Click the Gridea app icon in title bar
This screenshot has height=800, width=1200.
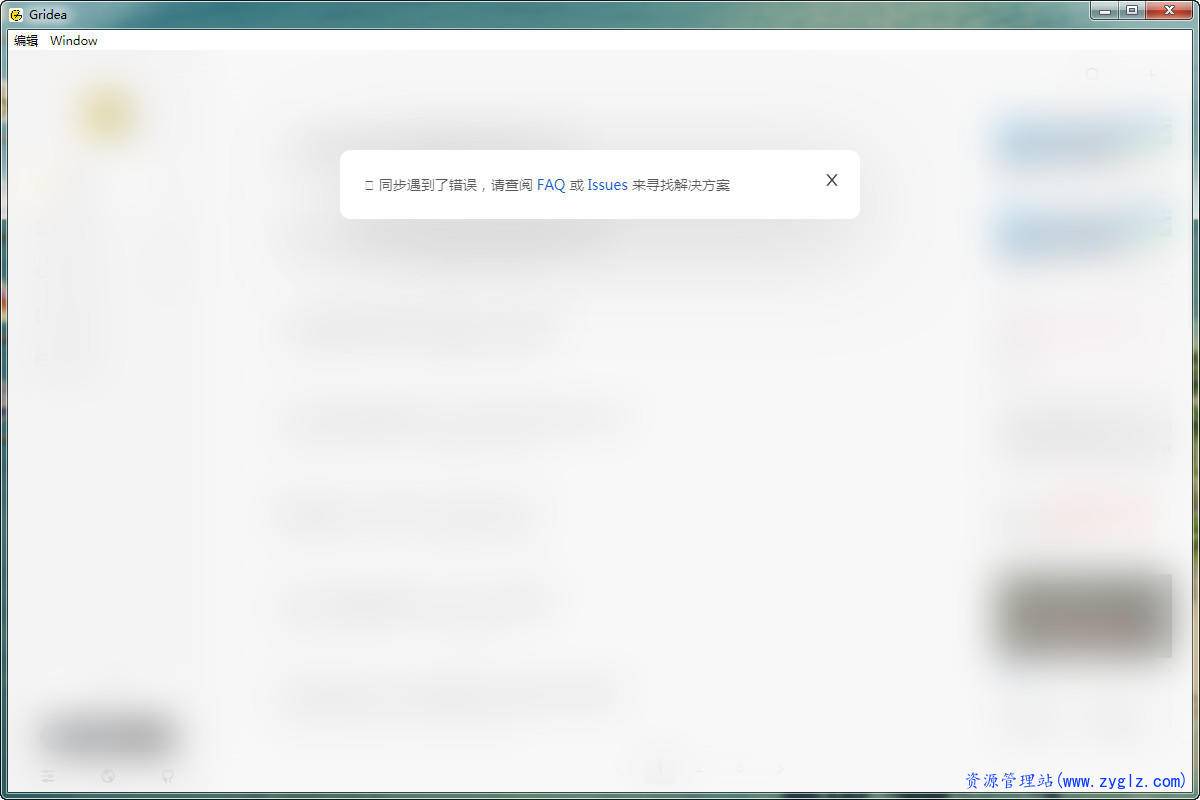pos(16,14)
